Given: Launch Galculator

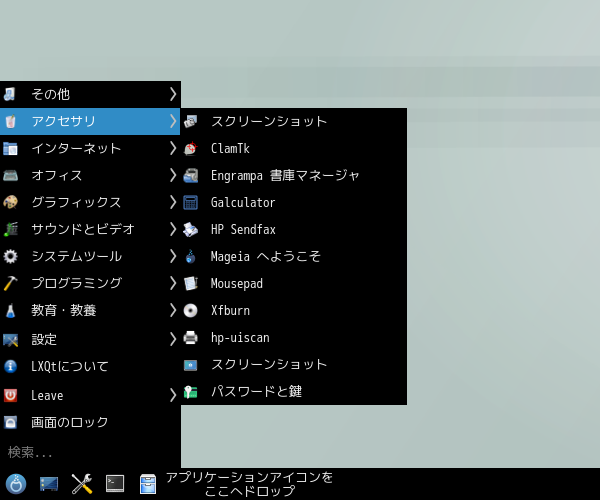Looking at the screenshot, I should pyautogui.click(x=294, y=202).
